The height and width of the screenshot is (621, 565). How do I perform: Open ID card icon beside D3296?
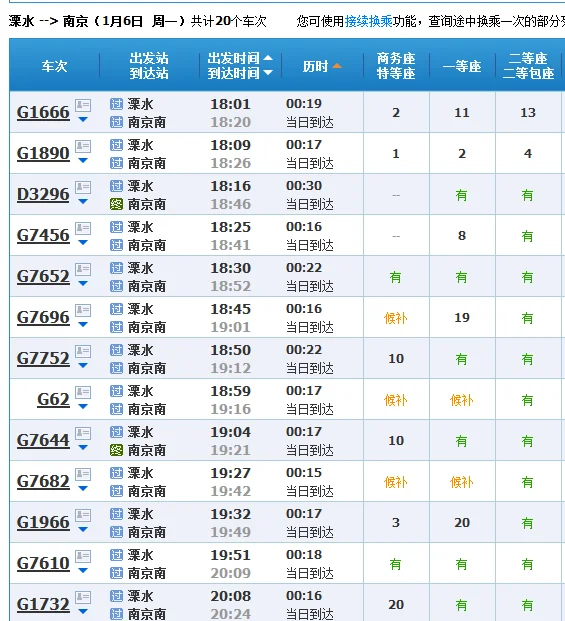(x=83, y=187)
